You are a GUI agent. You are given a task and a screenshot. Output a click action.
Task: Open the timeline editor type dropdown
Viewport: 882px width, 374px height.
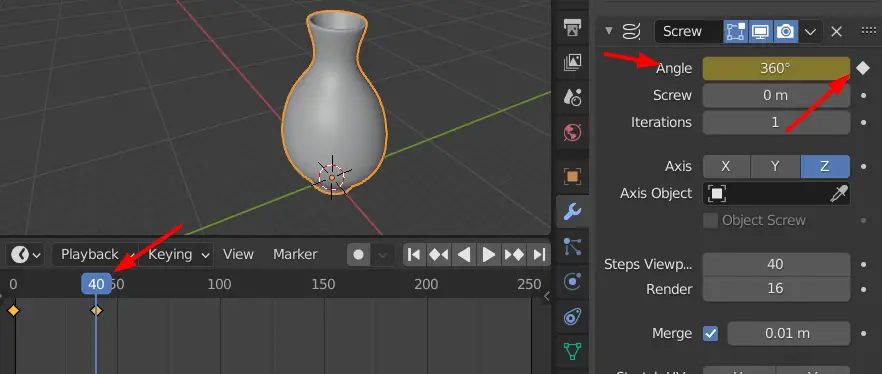click(25, 255)
